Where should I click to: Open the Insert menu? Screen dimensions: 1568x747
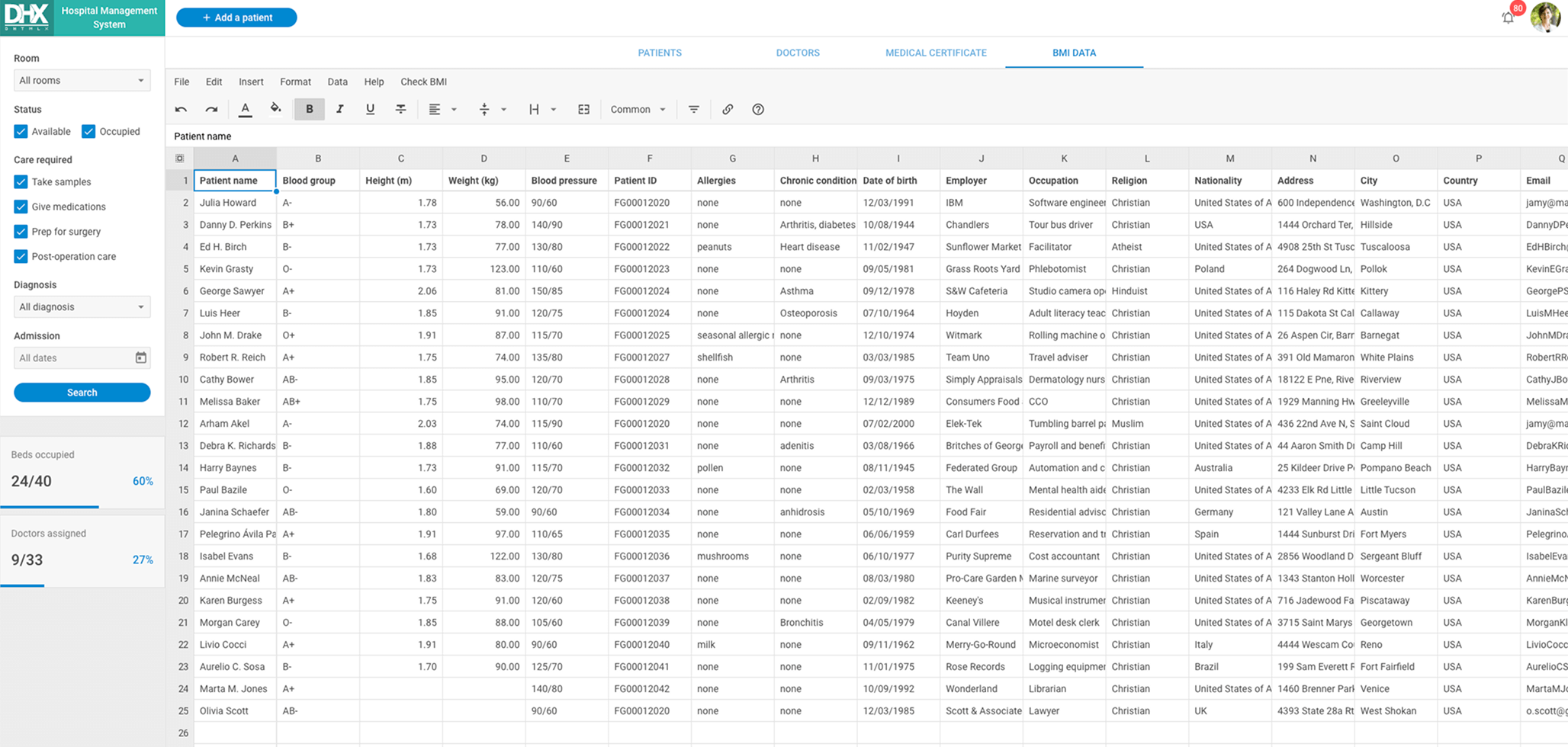click(x=251, y=82)
